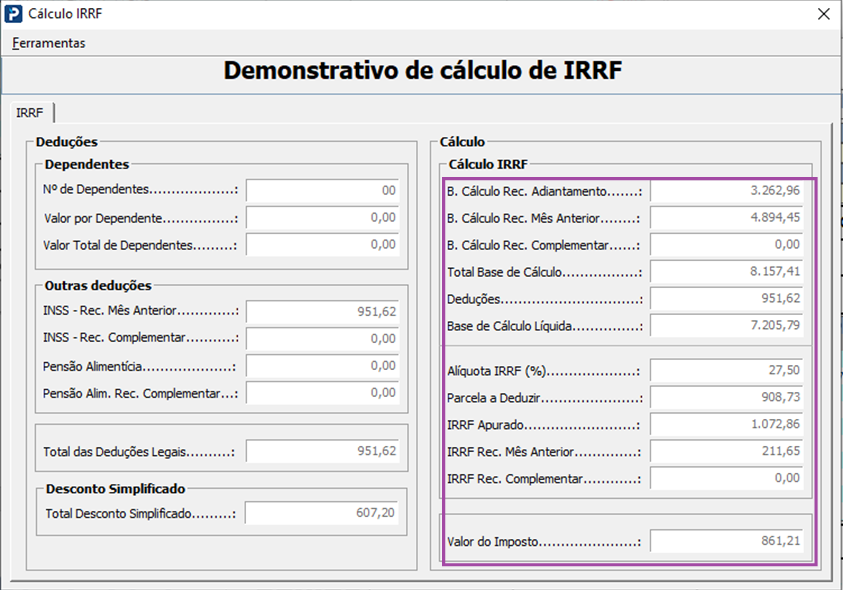The image size is (843, 590).
Task: Click the Total Base de Cálculo field
Action: 727,272
